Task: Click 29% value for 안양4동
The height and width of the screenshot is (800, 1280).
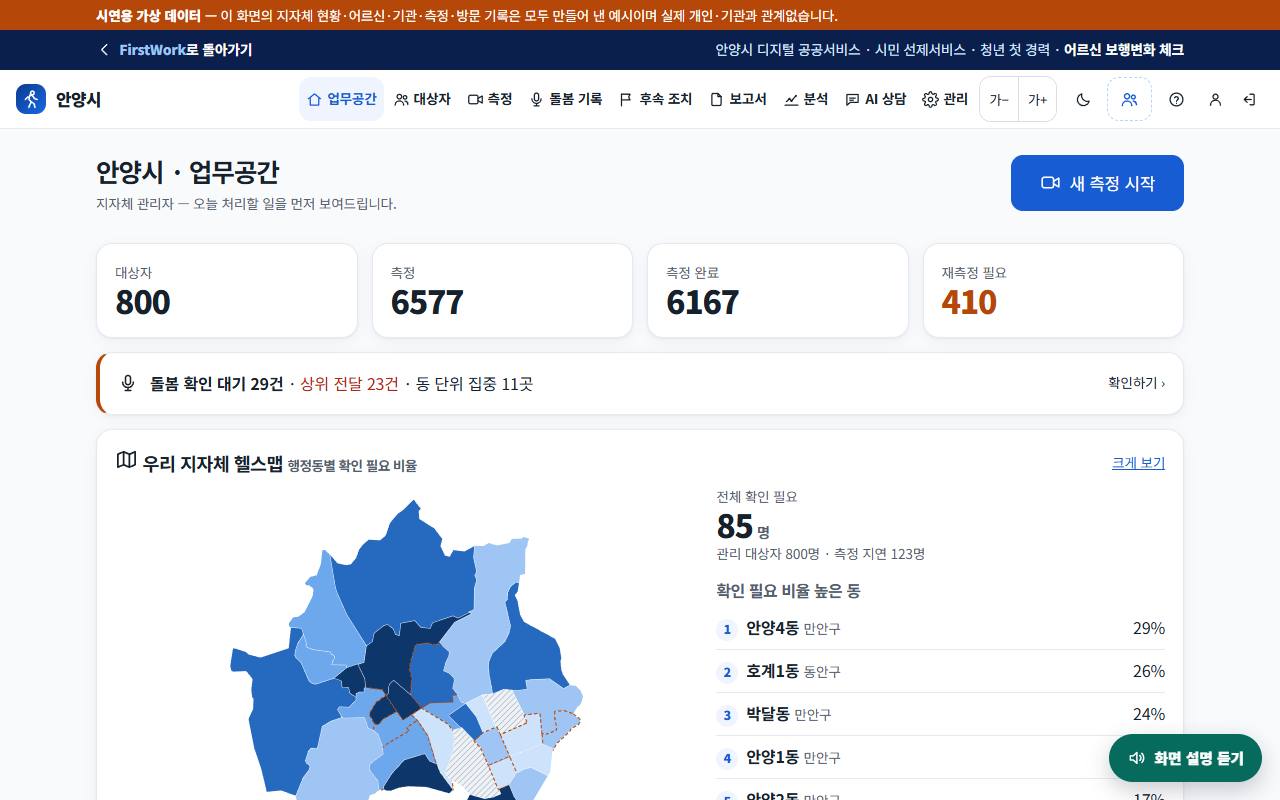Action: (1149, 629)
